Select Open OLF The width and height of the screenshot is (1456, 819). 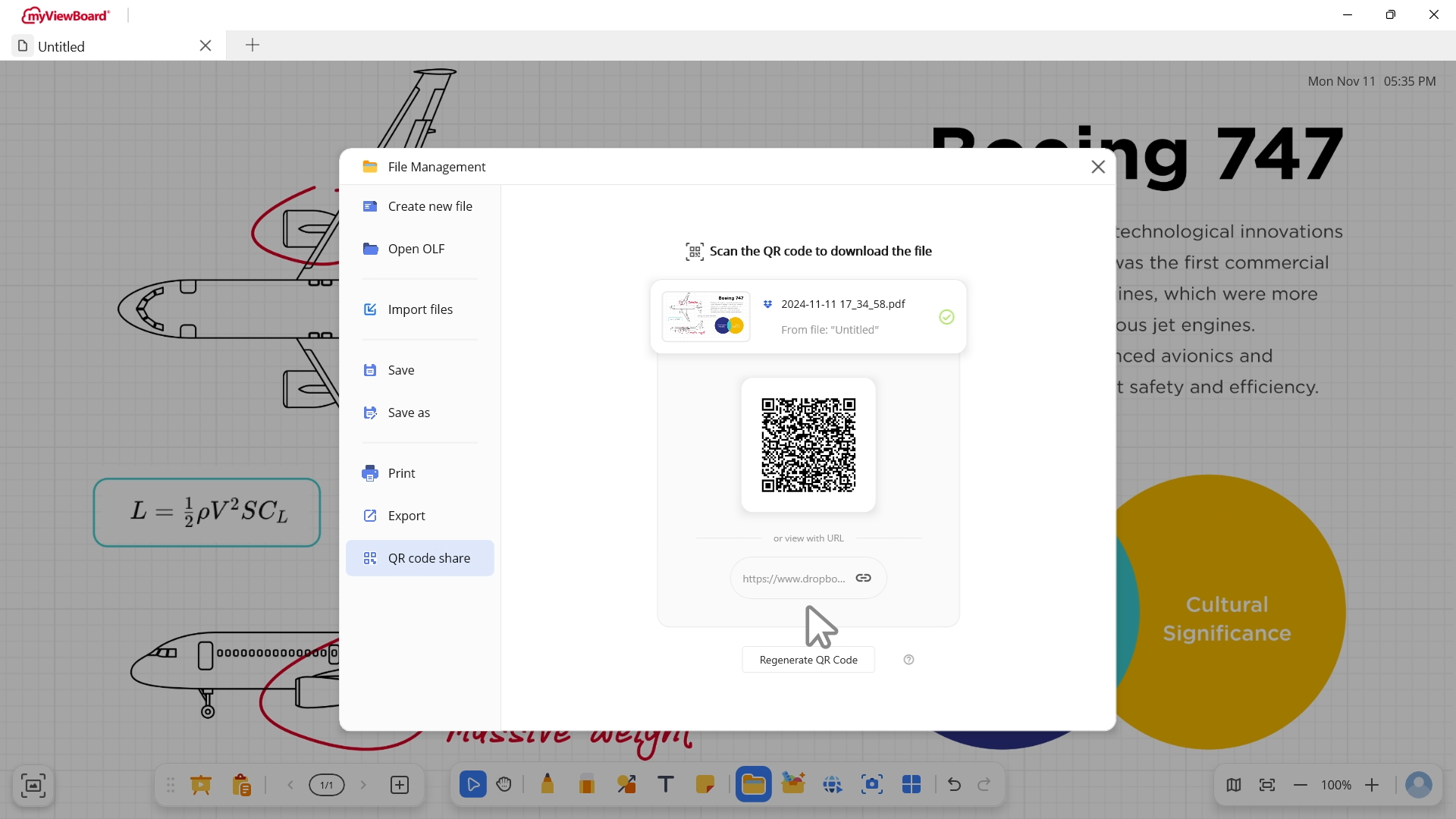pos(420,249)
